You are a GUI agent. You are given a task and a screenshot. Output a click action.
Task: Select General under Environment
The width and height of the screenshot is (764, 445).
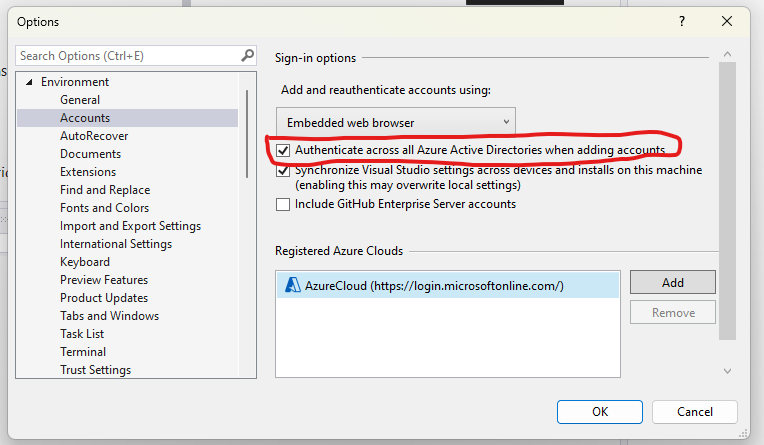click(x=80, y=100)
